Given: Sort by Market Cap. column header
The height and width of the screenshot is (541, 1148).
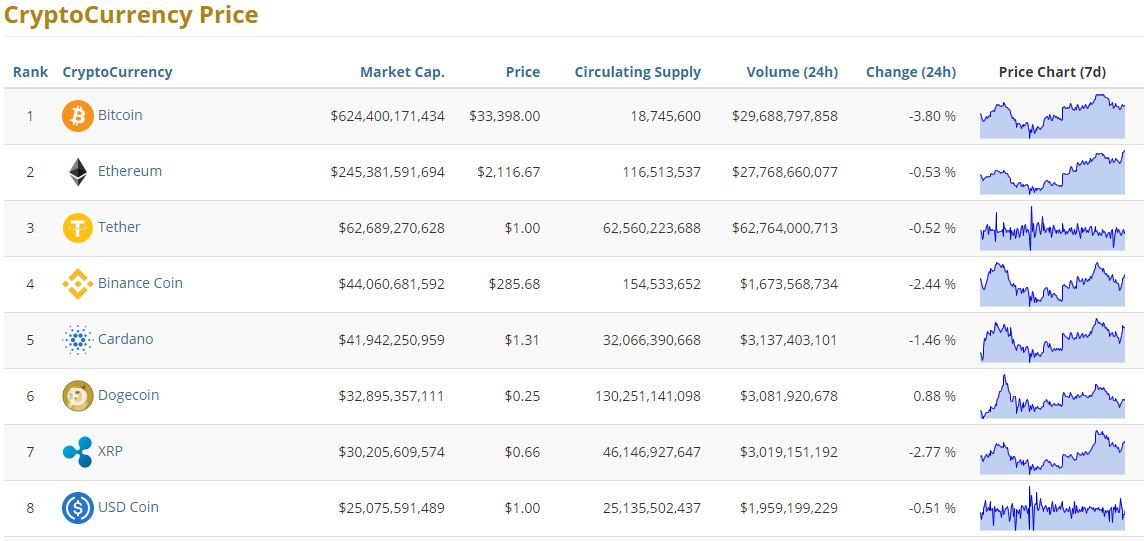Looking at the screenshot, I should (402, 72).
